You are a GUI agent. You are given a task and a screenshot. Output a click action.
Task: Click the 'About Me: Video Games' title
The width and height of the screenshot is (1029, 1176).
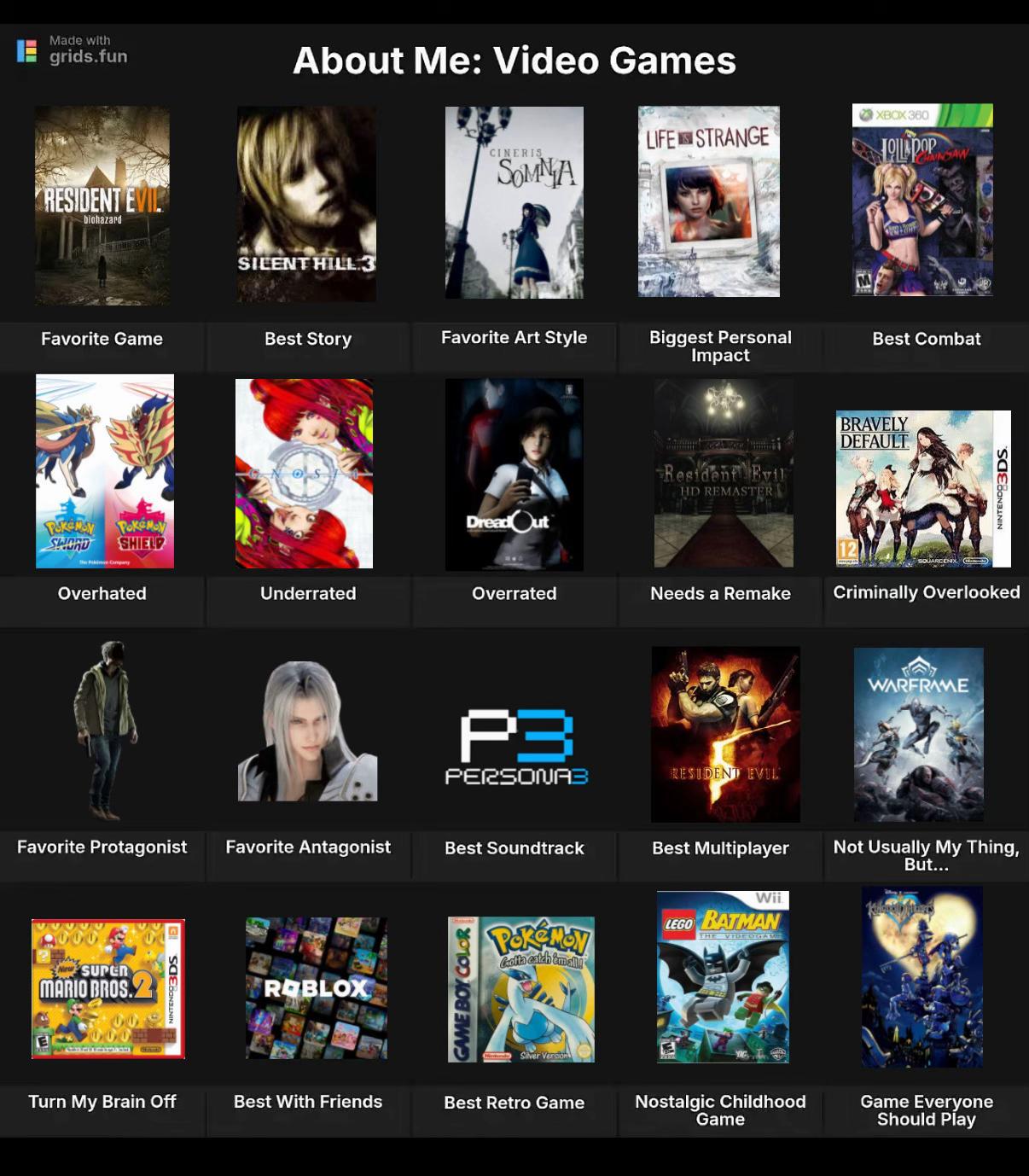(x=514, y=61)
